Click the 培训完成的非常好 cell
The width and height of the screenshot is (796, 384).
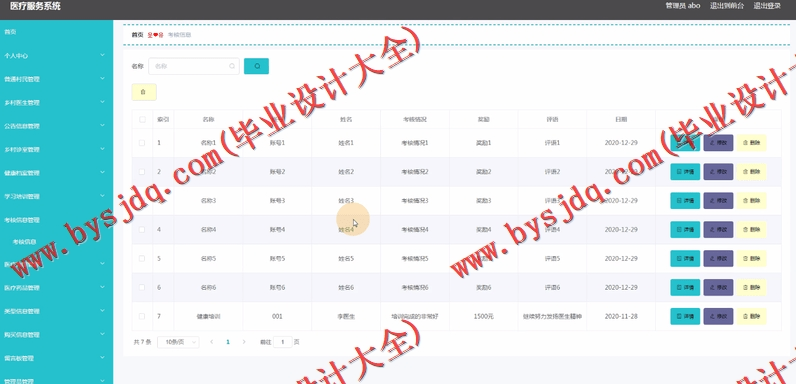pyautogui.click(x=415, y=316)
